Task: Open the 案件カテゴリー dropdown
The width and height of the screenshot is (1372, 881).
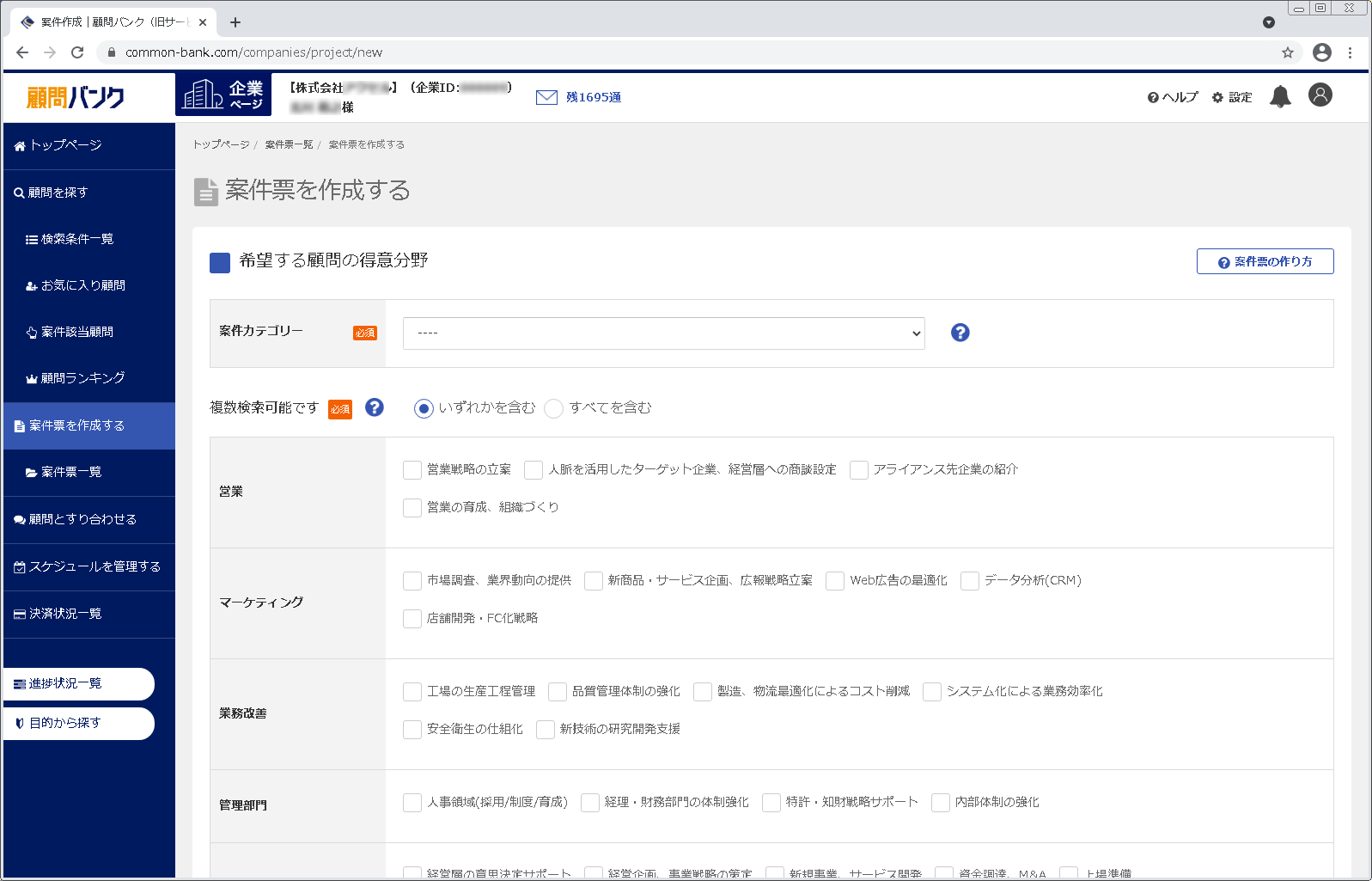Action: pyautogui.click(x=663, y=333)
